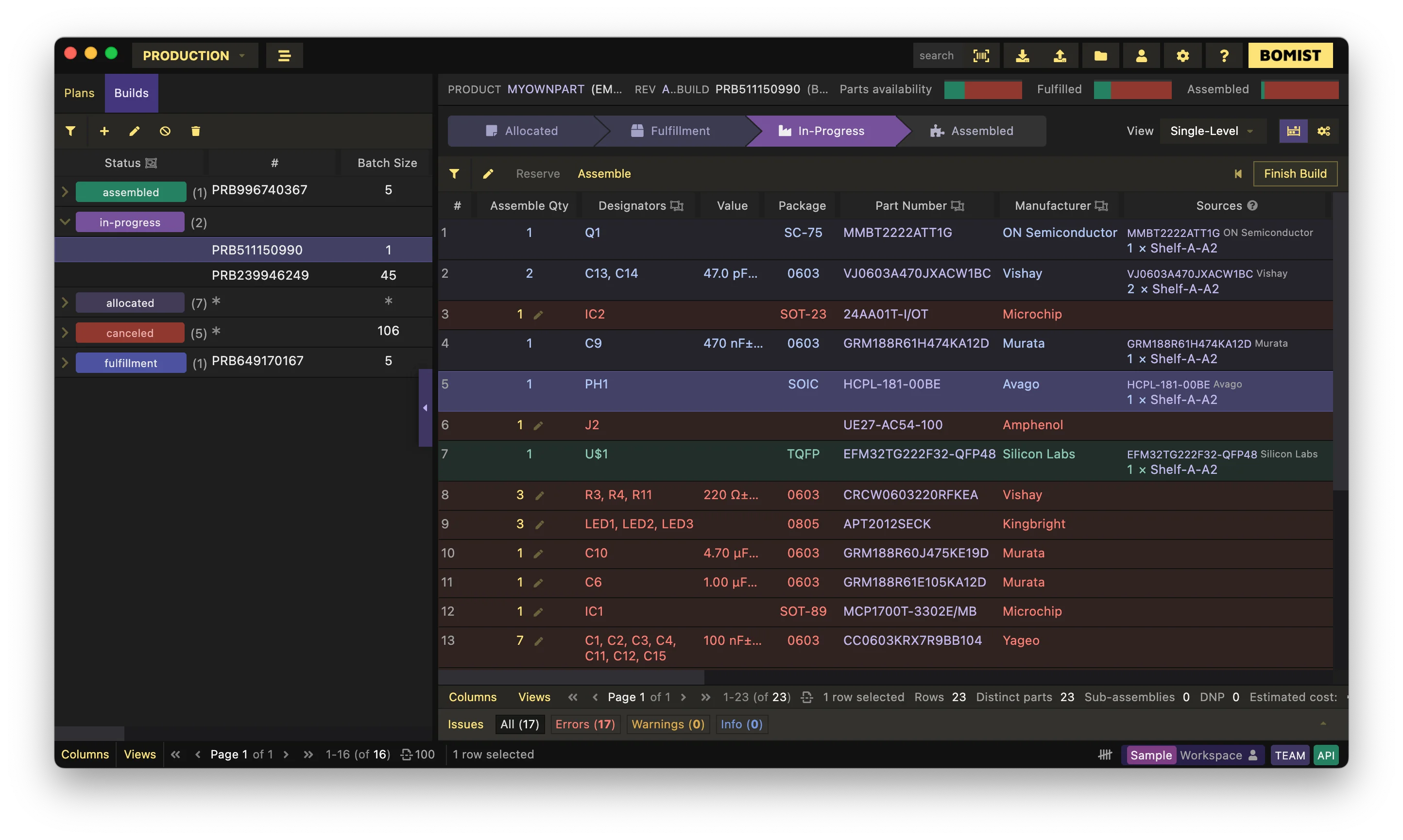This screenshot has width=1403, height=840.
Task: Add a new build with plus icon
Action: coord(104,131)
